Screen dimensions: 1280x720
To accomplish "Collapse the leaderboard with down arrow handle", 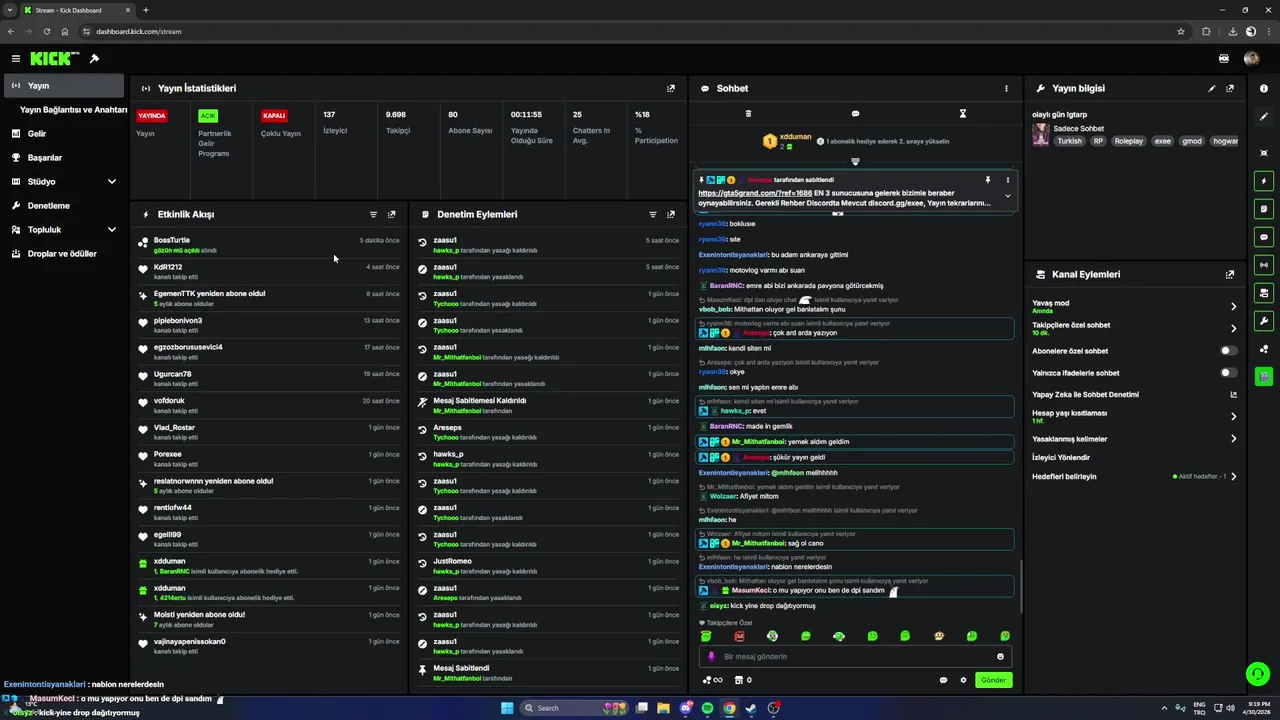I will click(x=855, y=161).
